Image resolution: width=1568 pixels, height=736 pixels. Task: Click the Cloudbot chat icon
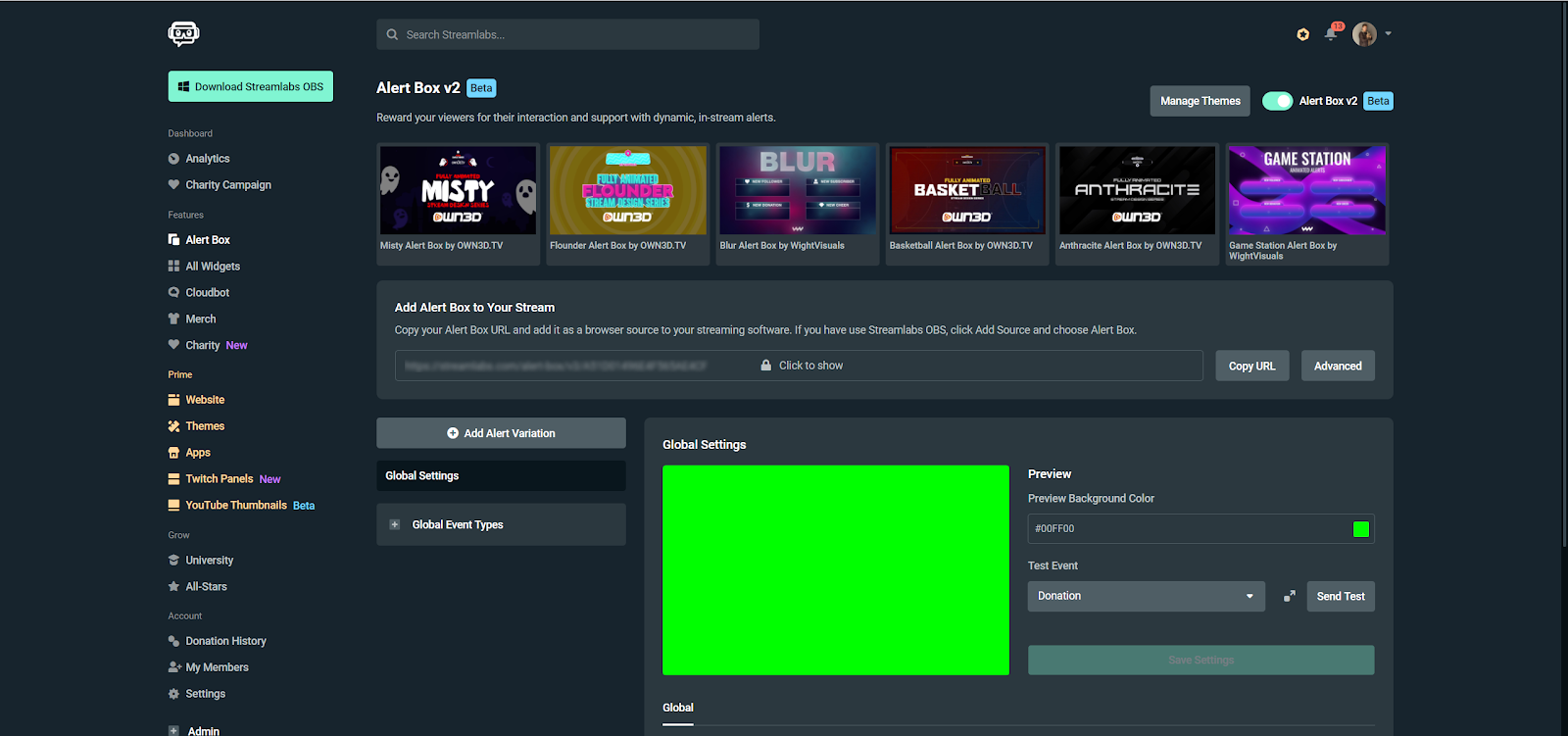[173, 292]
